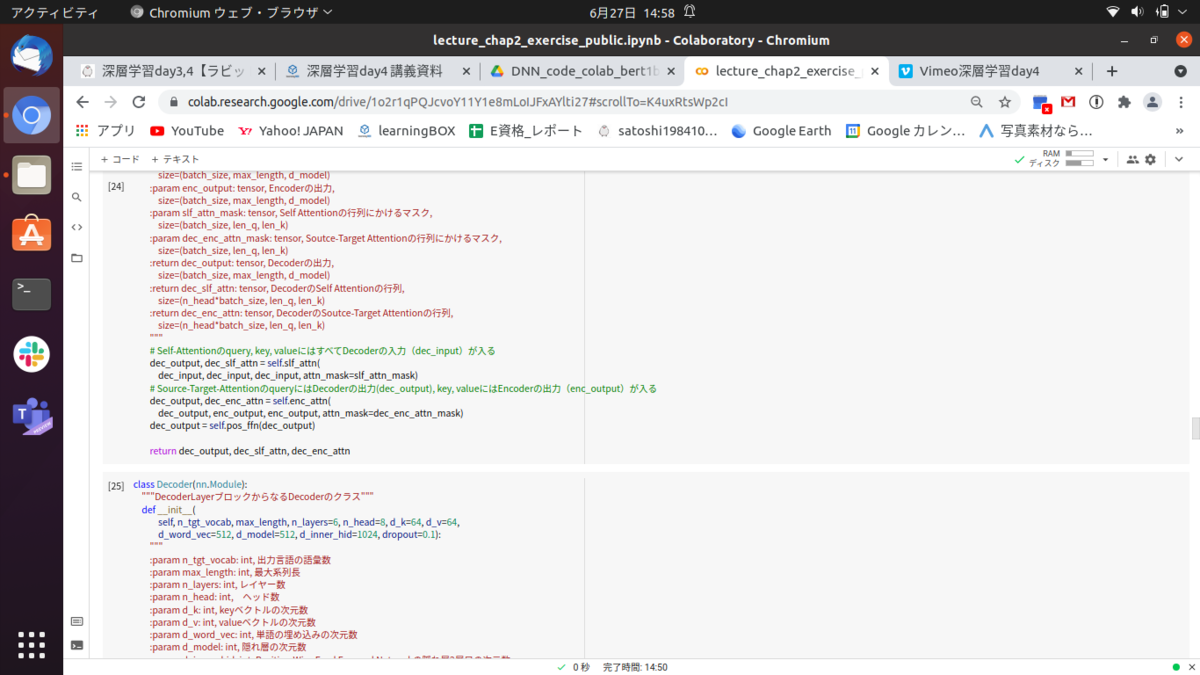This screenshot has width=1200, height=675.
Task: Launch Thunderbird from the dock
Action: pos(32,56)
